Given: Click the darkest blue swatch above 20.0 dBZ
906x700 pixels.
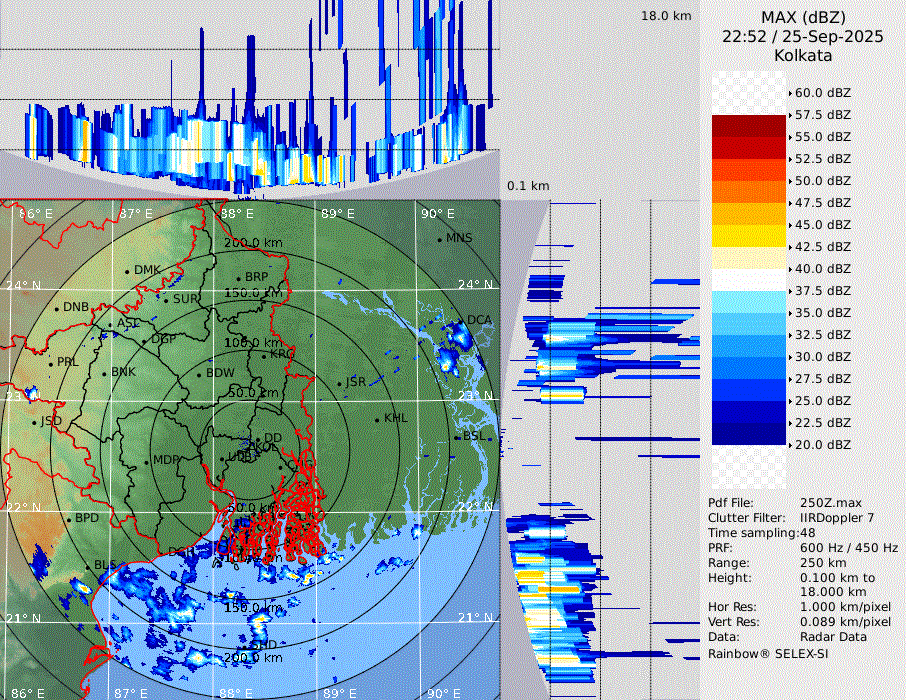Looking at the screenshot, I should (x=749, y=434).
